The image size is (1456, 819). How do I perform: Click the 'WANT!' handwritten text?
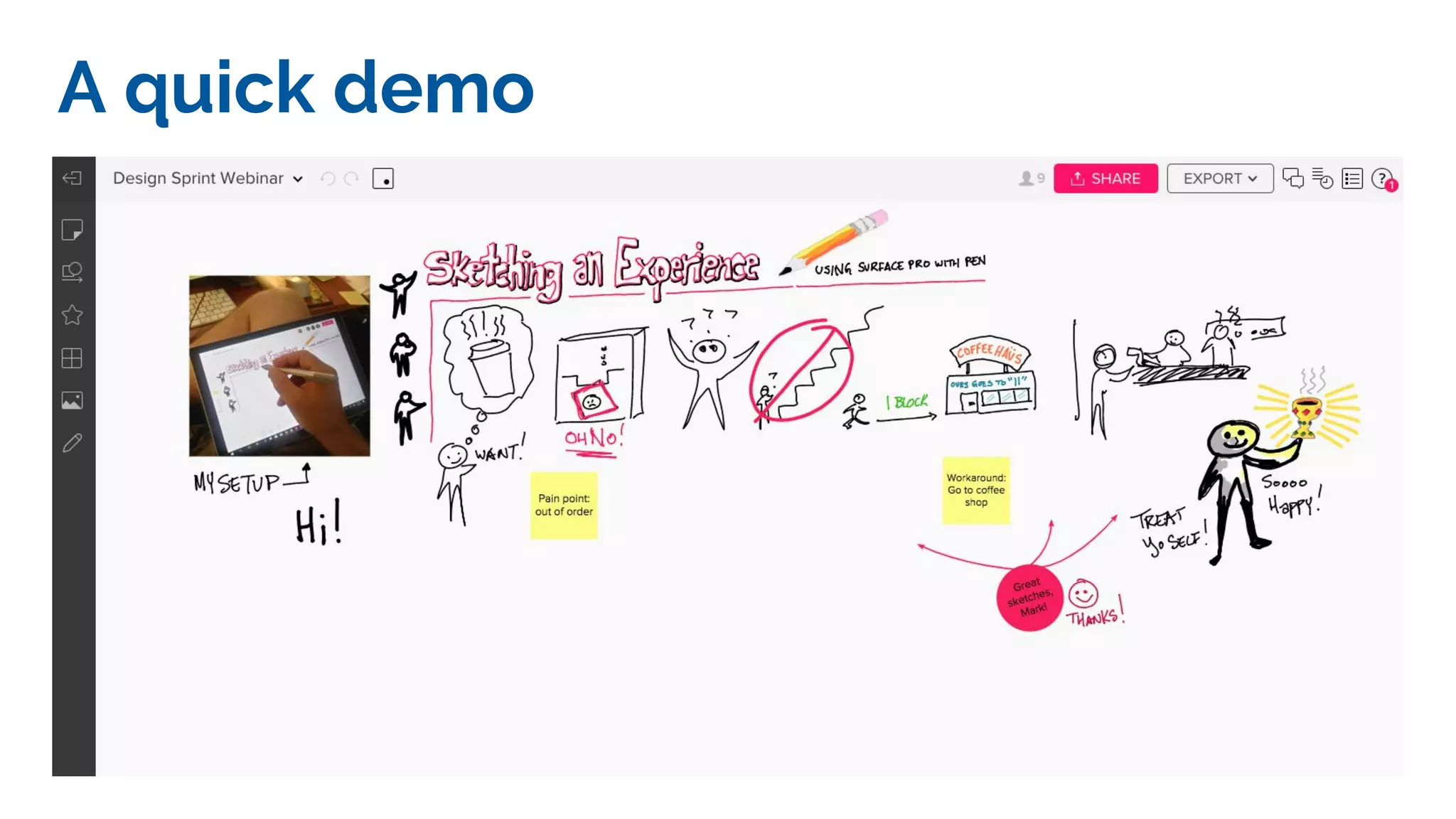click(x=500, y=450)
